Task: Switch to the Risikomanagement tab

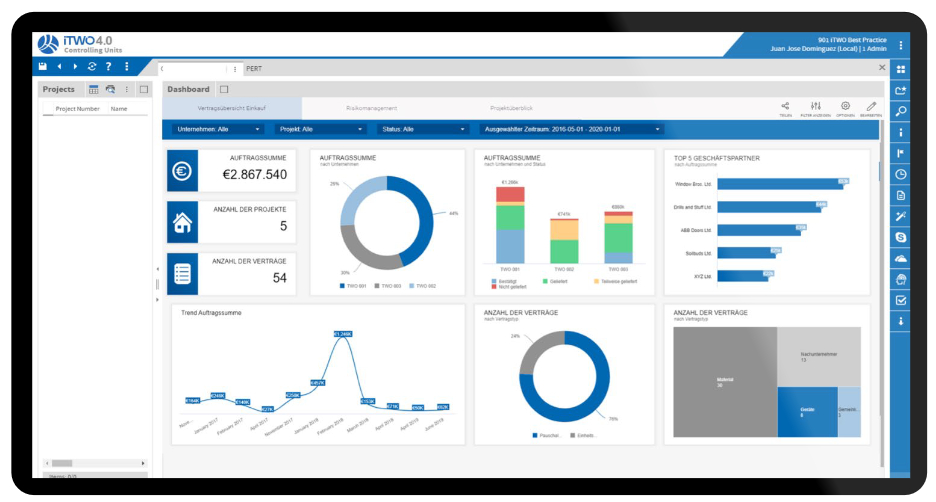Action: [x=371, y=109]
